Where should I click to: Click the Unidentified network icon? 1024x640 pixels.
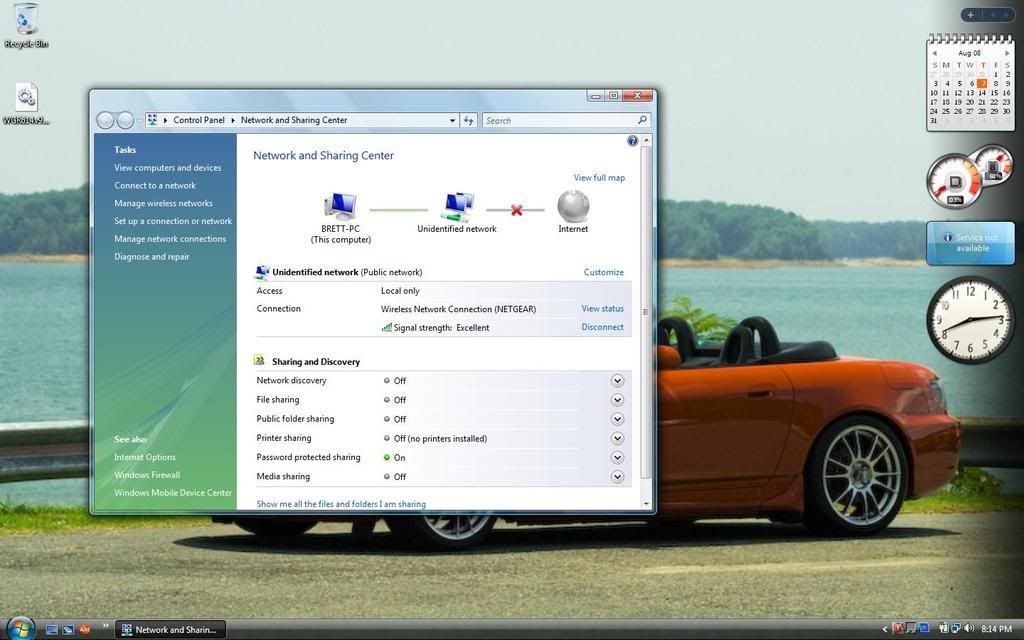tap(457, 207)
